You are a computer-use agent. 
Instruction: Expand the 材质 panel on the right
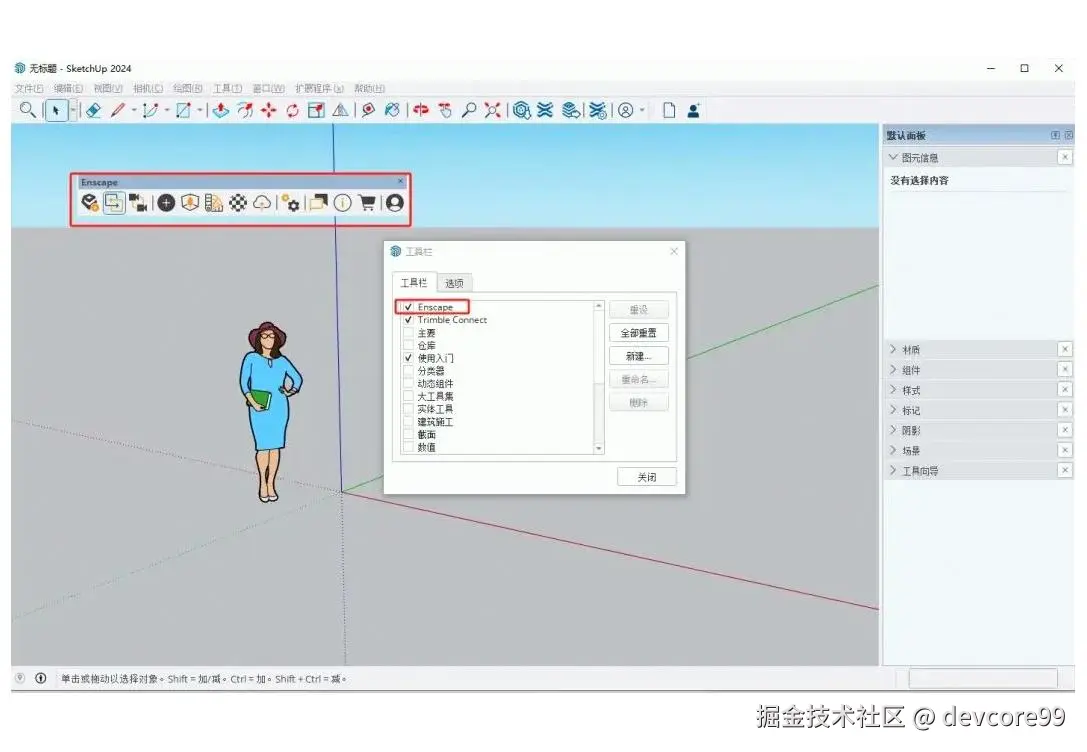pos(910,349)
